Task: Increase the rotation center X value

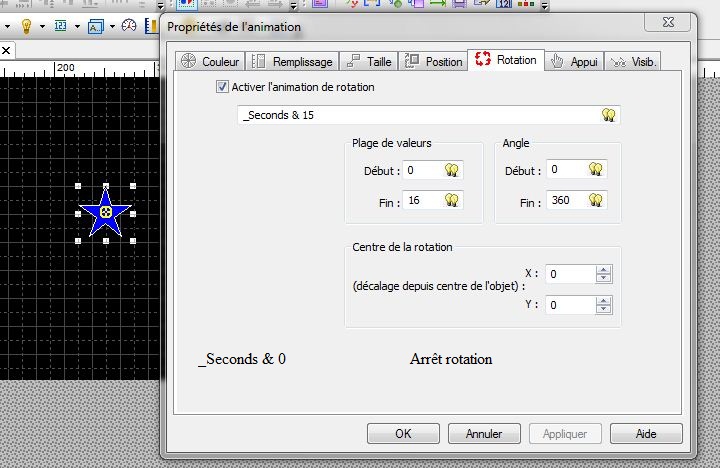Action: (x=603, y=269)
